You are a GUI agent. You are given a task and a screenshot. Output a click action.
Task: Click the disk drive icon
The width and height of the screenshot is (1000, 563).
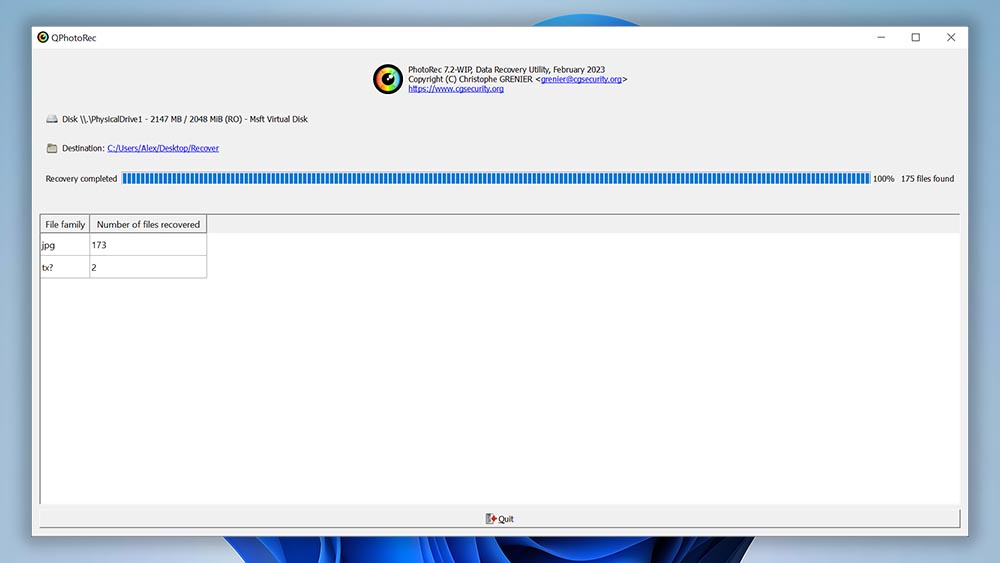tap(52, 119)
